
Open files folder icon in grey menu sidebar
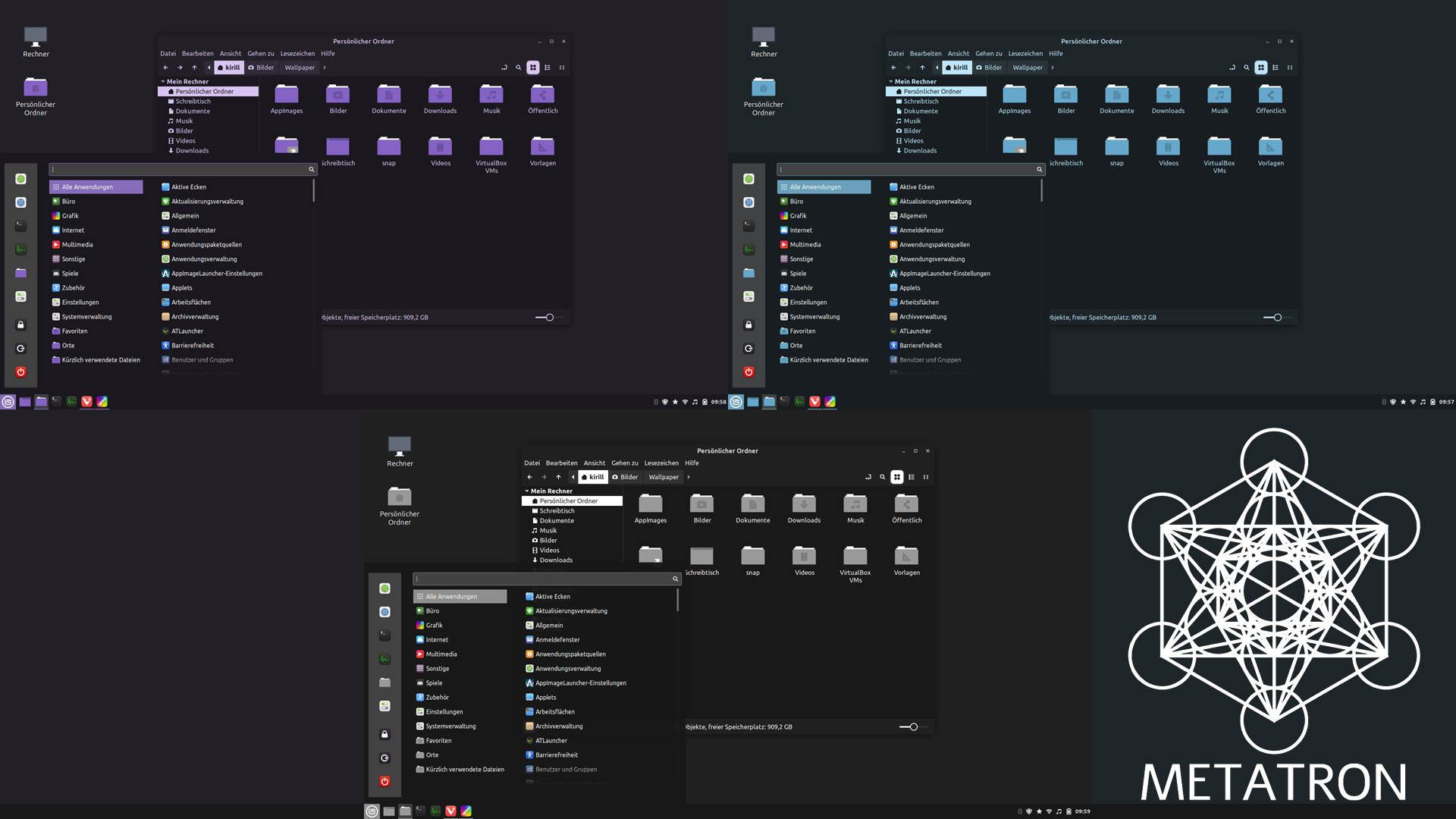[x=384, y=682]
